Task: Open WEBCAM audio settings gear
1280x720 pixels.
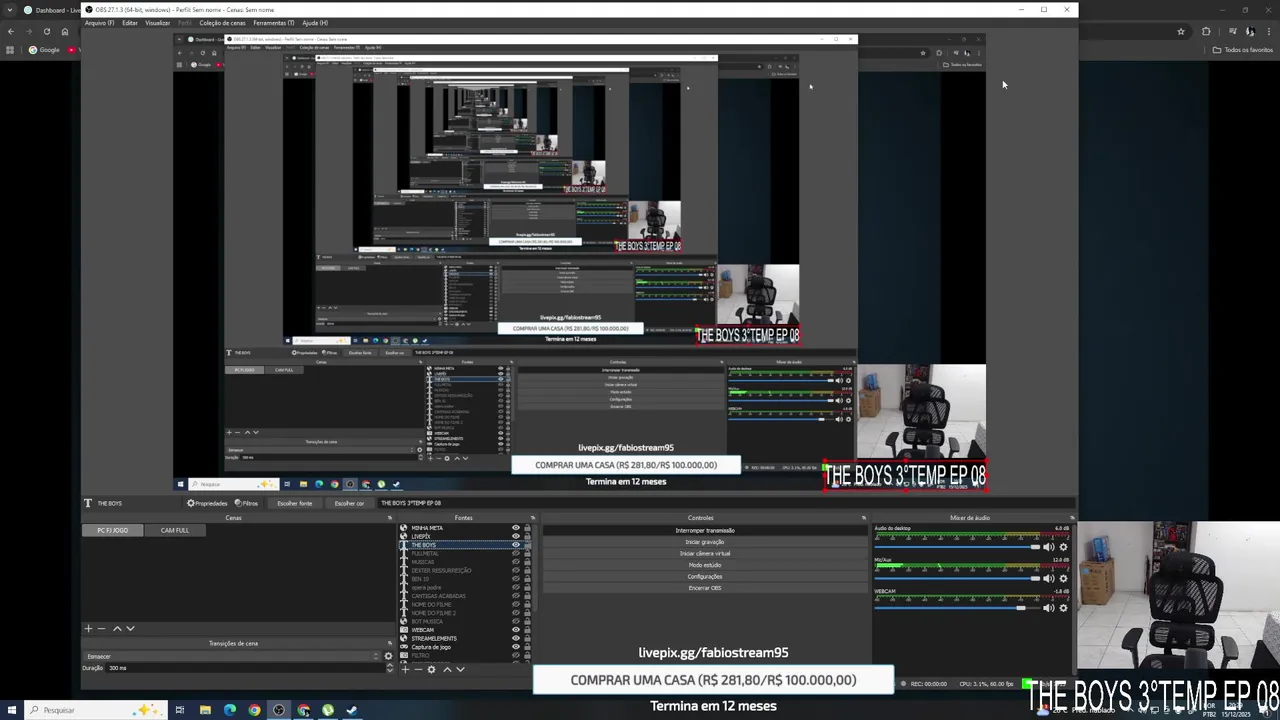Action: [x=1063, y=607]
